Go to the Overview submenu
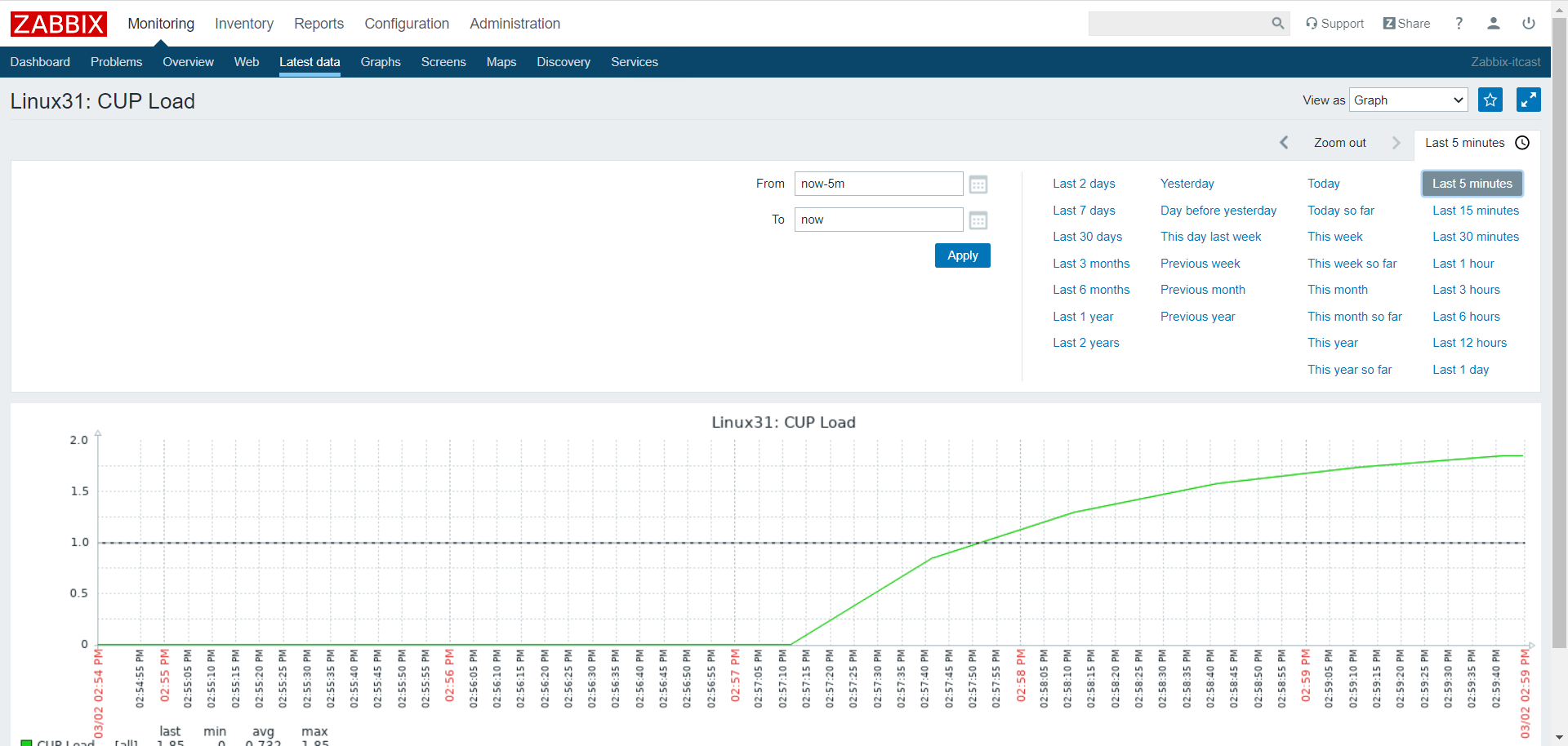Image resolution: width=1568 pixels, height=746 pixels. tap(188, 62)
